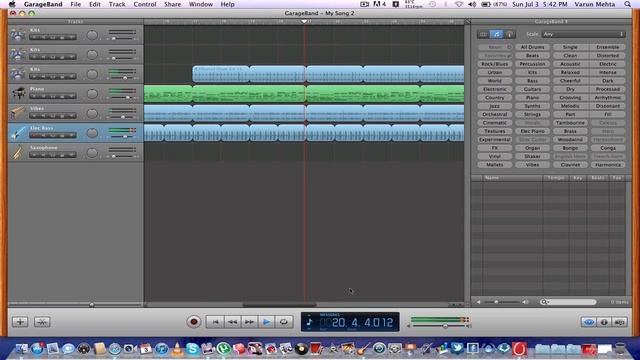Open the Edit menu
This screenshot has height=360, width=640.
(95, 4)
